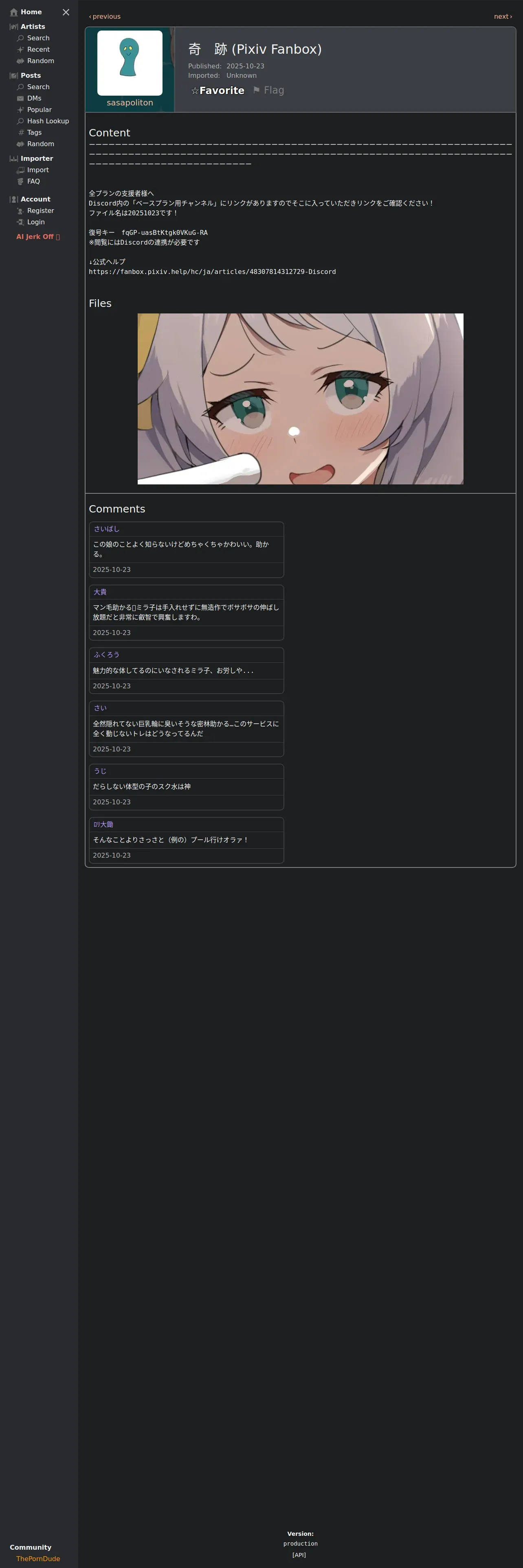
Task: Go to the next post
Action: tap(503, 16)
